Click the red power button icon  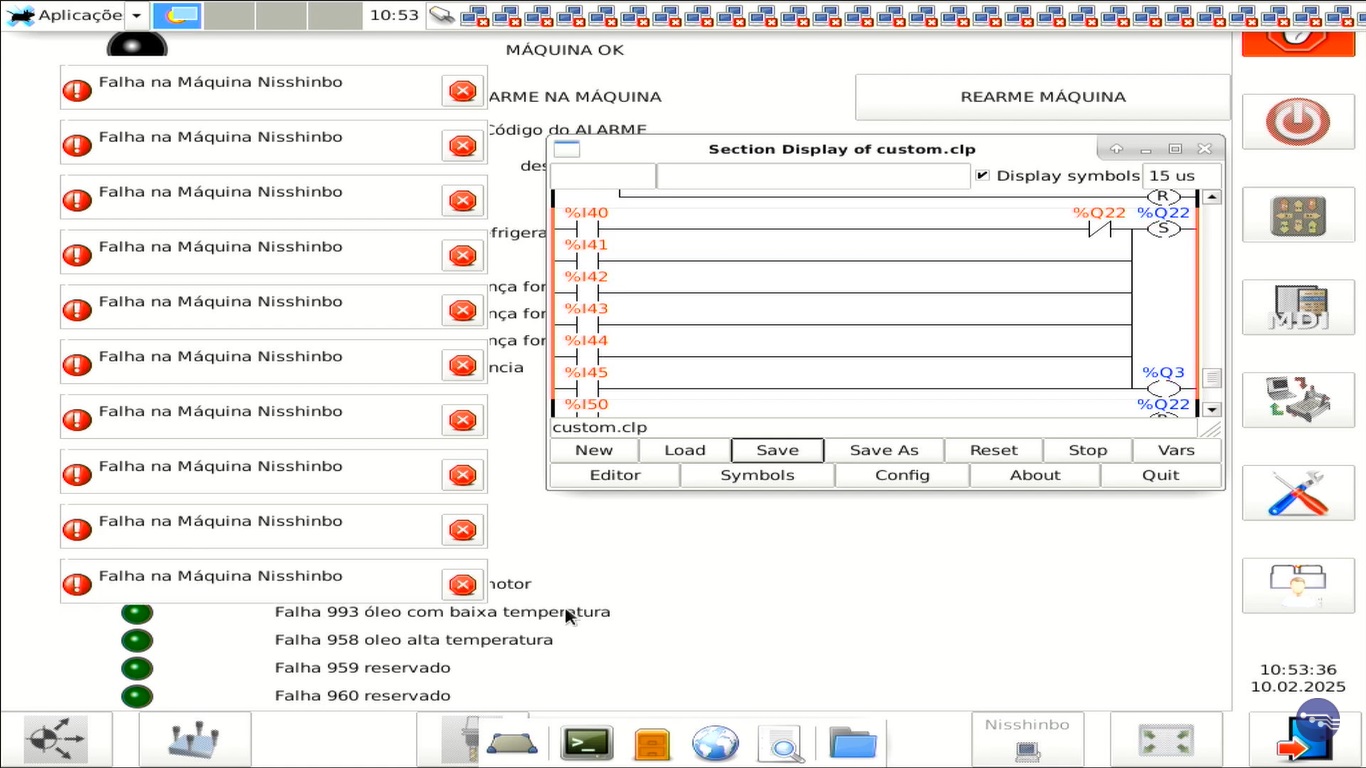point(1297,122)
